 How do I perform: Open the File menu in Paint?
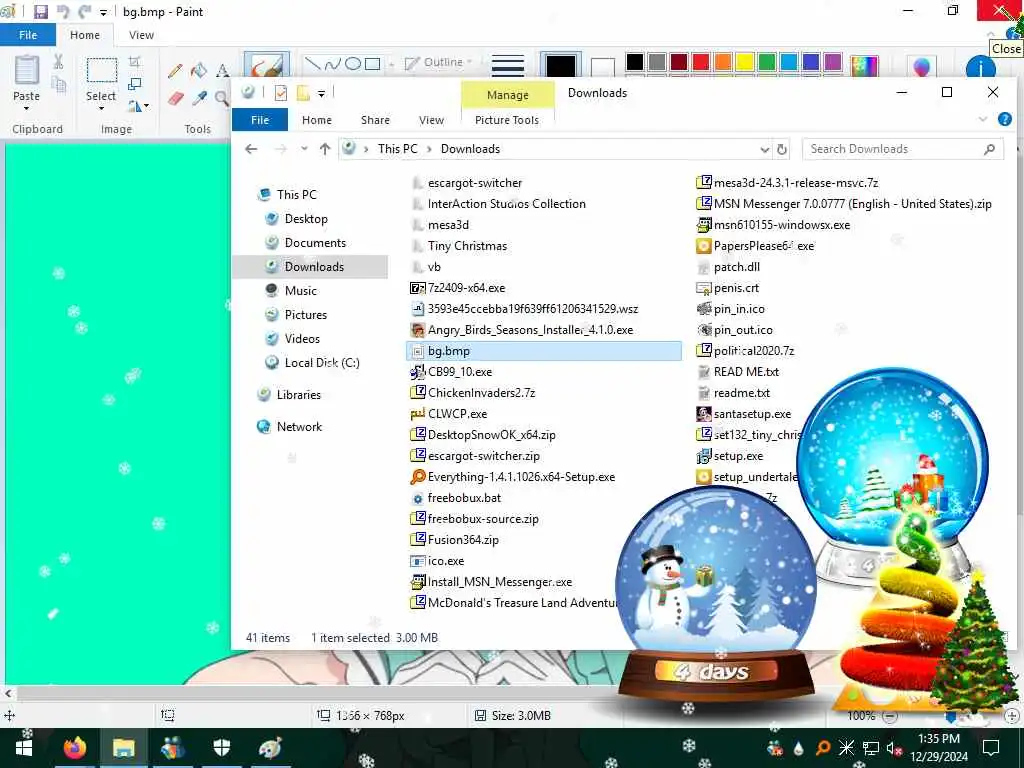tap(28, 35)
